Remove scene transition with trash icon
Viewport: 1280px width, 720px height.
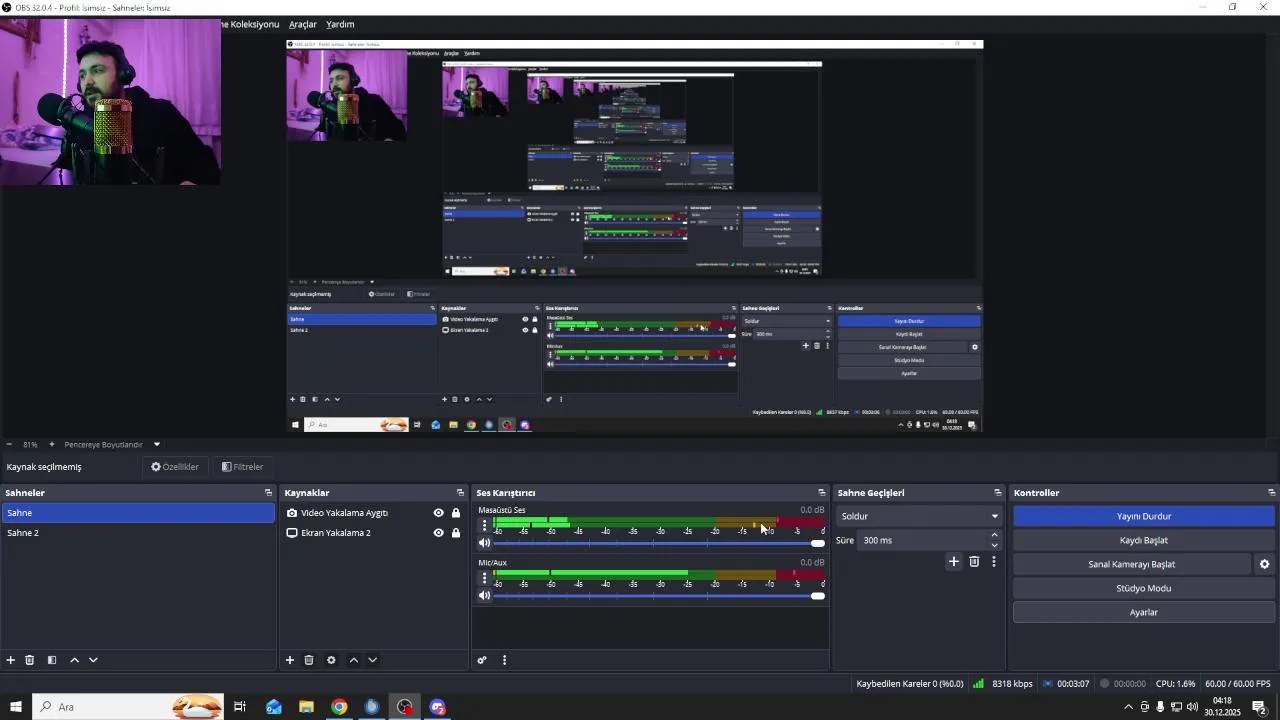(x=974, y=562)
